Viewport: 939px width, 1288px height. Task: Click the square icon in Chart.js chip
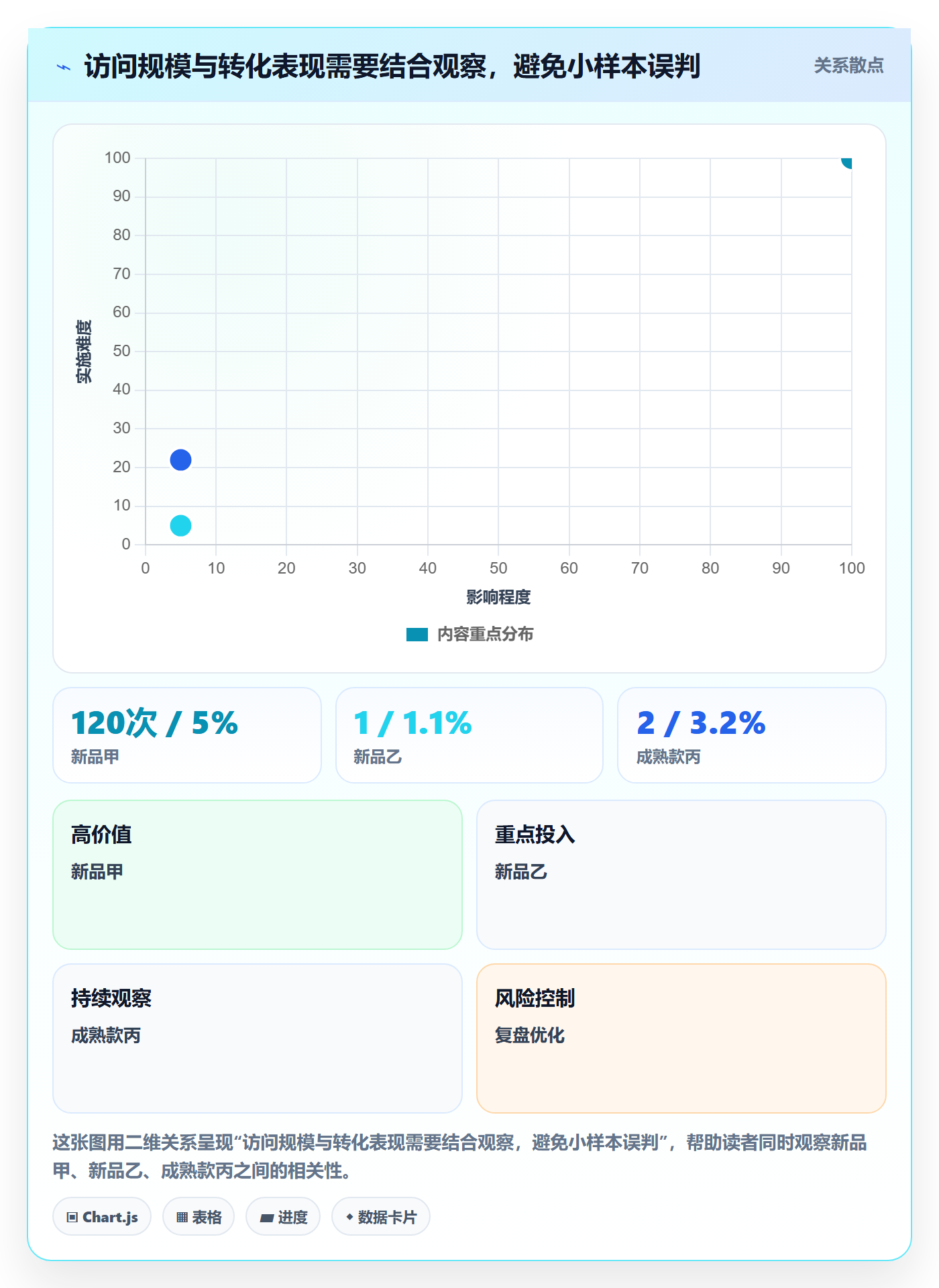click(72, 1217)
